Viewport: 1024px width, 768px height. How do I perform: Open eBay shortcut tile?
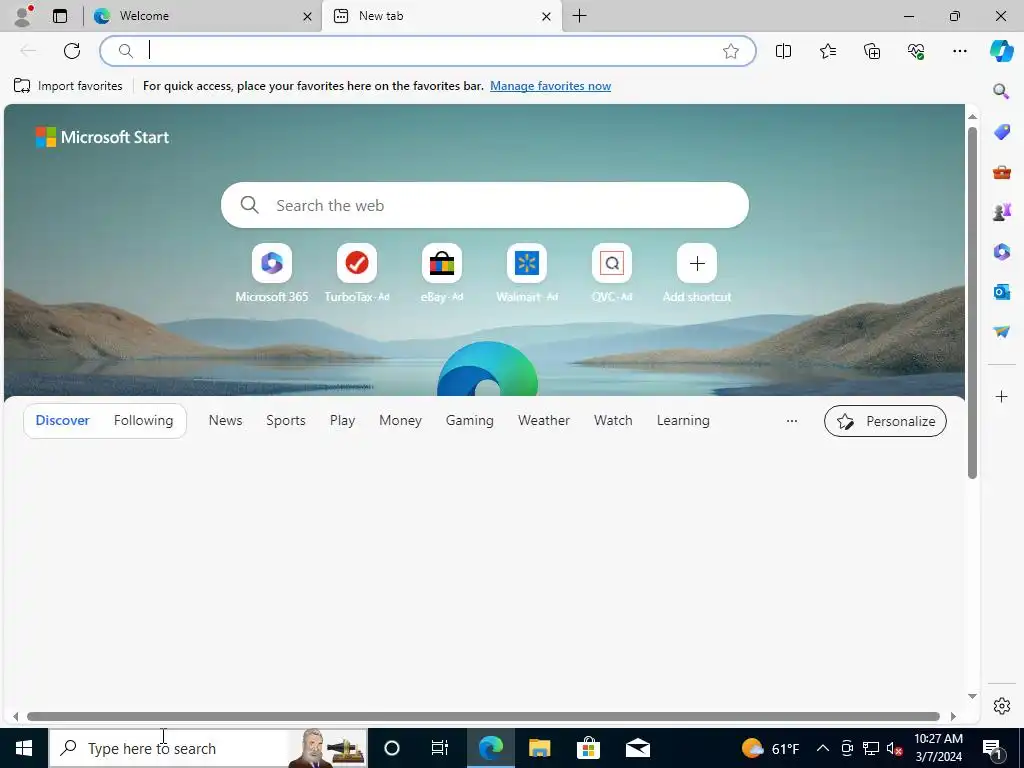click(x=441, y=263)
